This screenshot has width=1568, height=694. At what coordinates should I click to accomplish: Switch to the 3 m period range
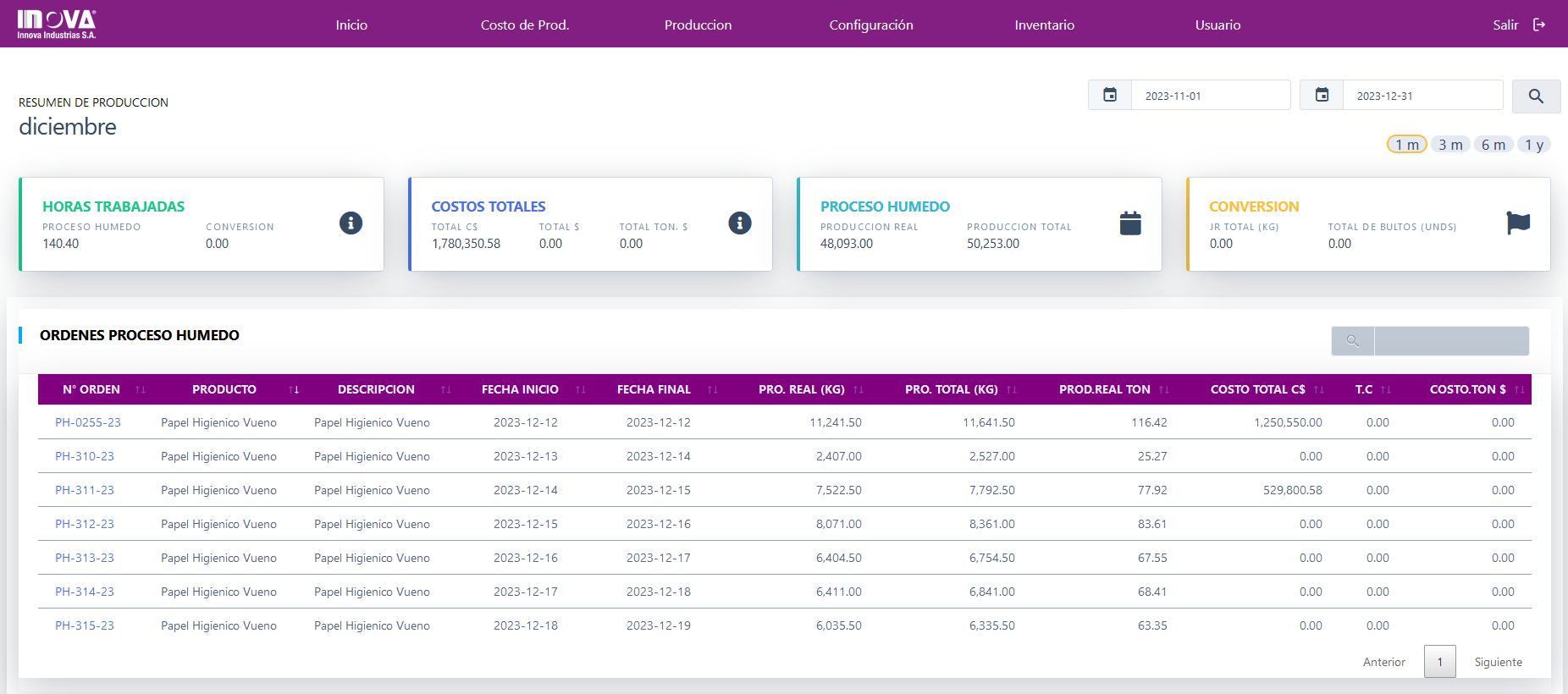pos(1449,145)
